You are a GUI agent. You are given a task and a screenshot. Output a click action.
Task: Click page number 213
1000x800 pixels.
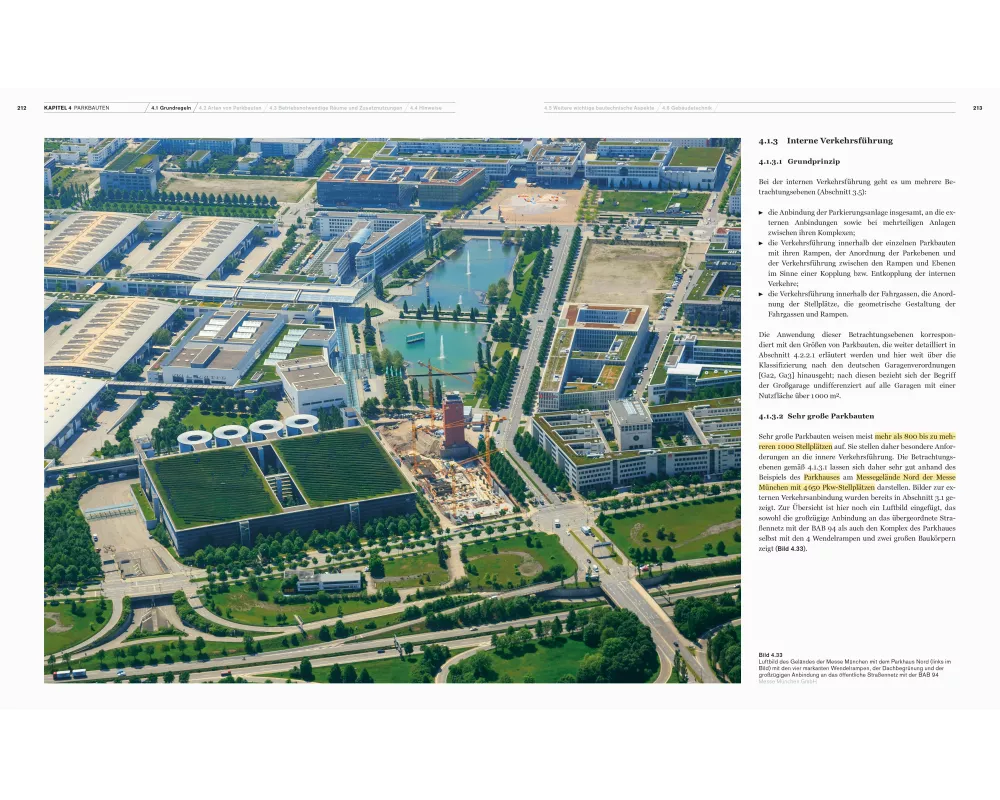977,107
